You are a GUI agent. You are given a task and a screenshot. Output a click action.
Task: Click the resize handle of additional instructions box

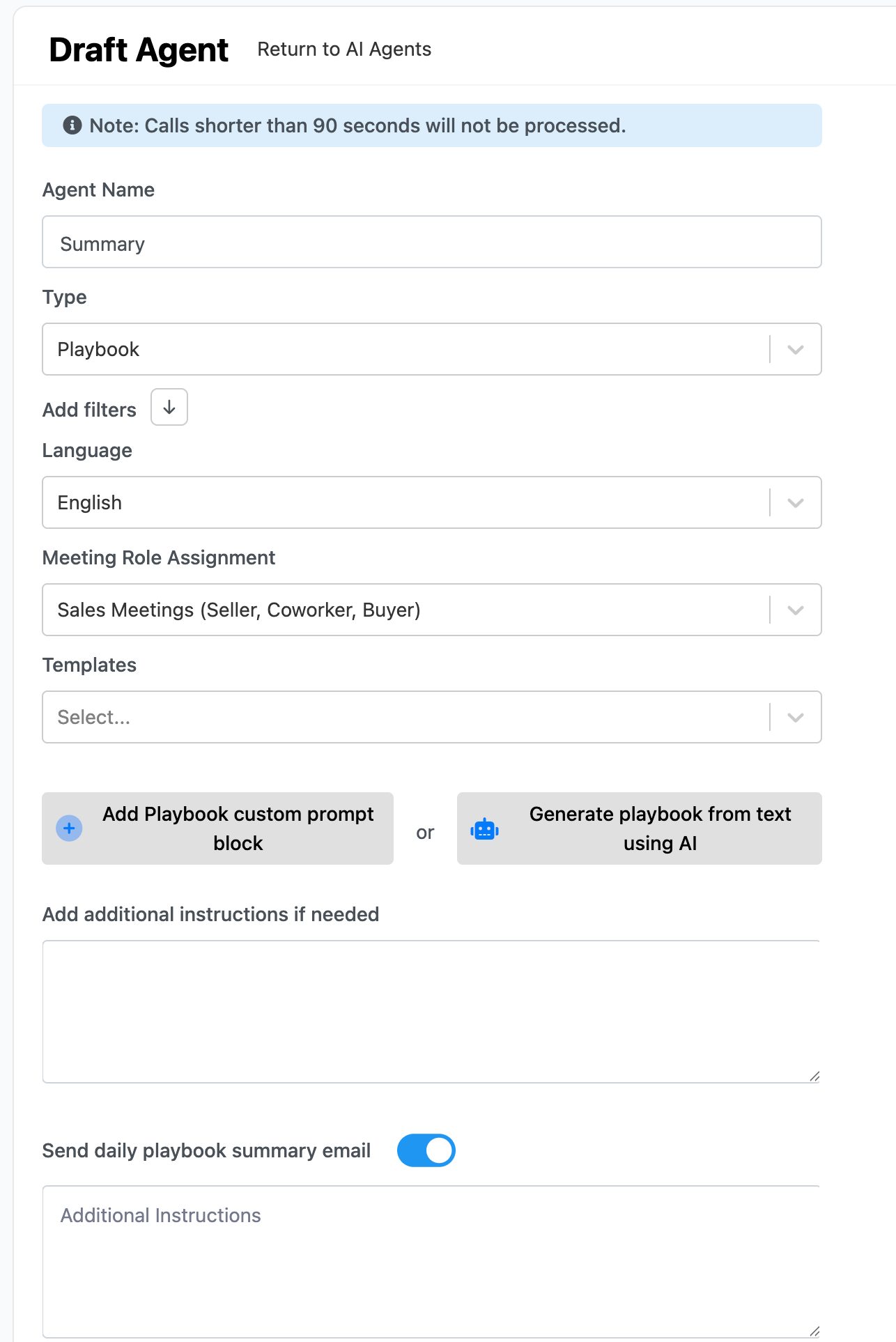(x=814, y=1077)
